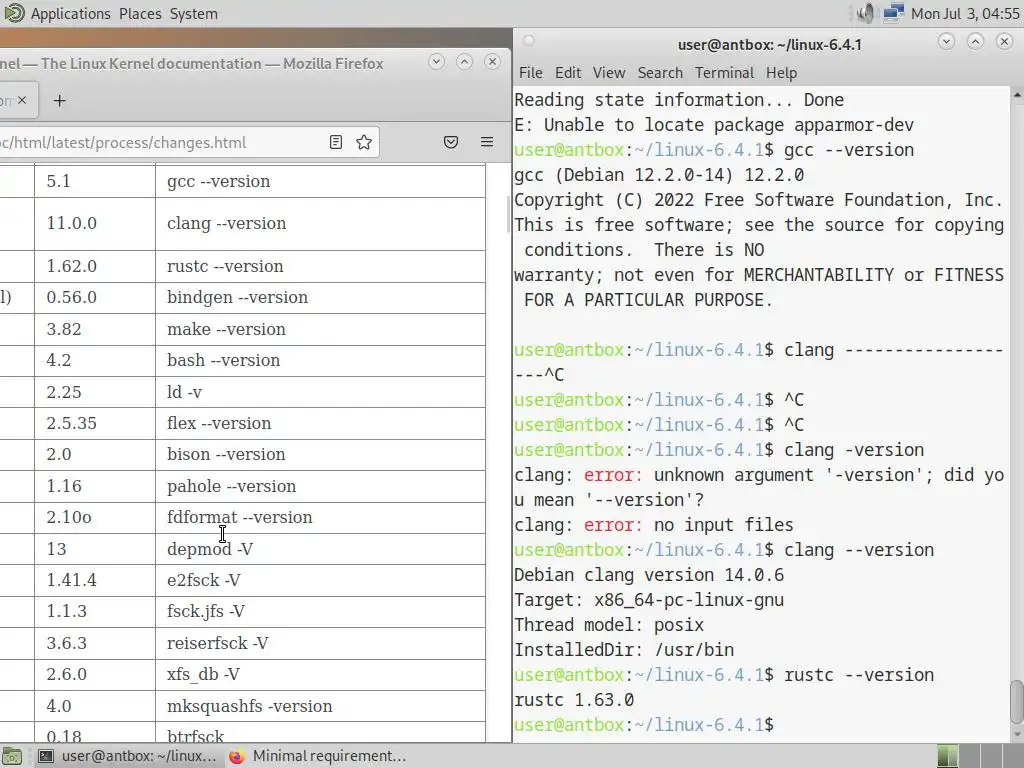Minimize the terminal window with the down-chevron button
The image size is (1024, 768).
click(946, 42)
